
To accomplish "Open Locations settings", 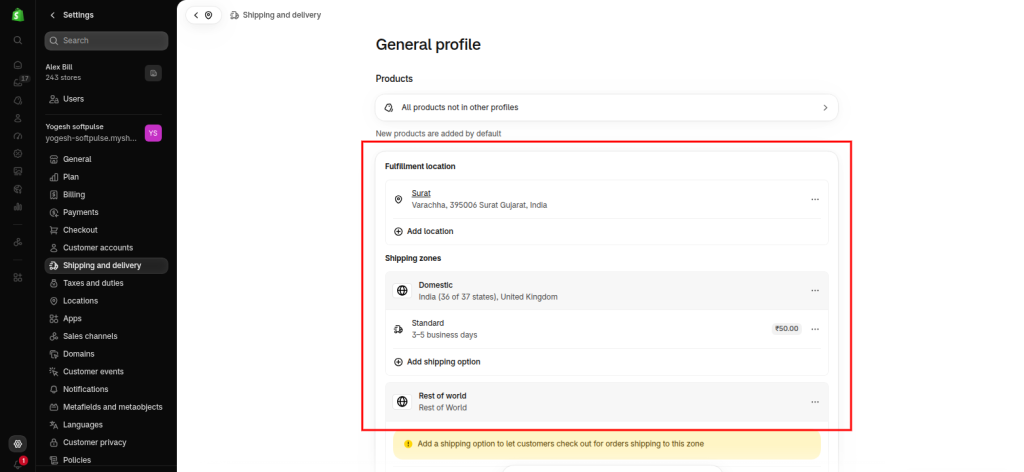I will tap(106, 301).
